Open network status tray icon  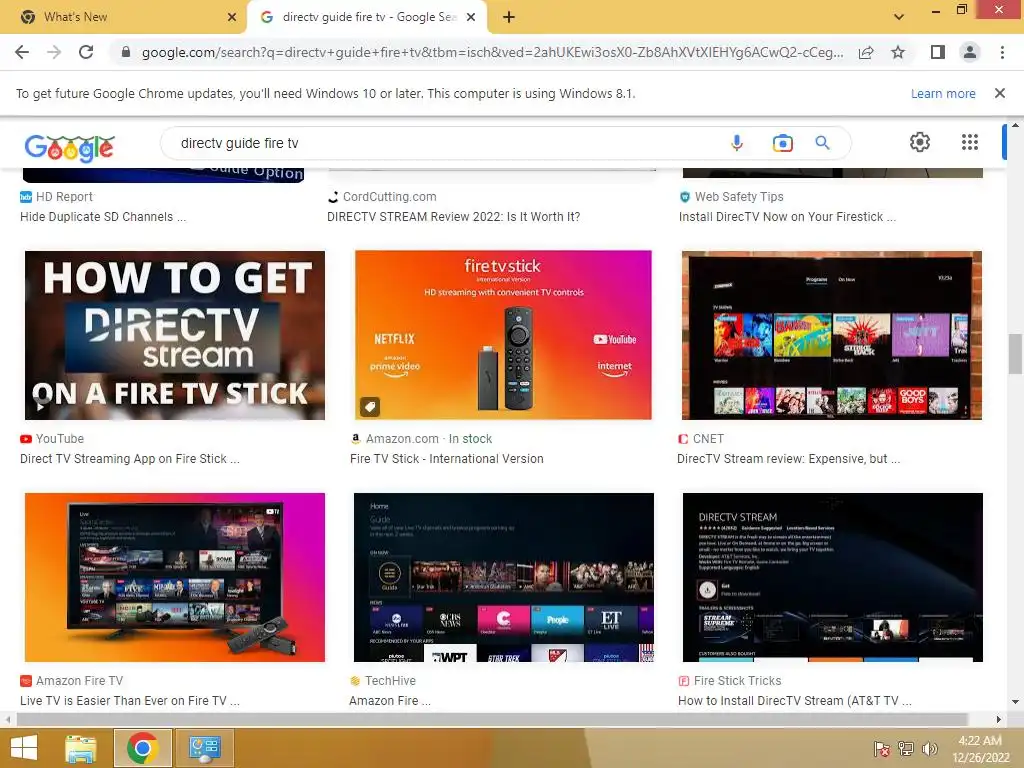click(905, 748)
